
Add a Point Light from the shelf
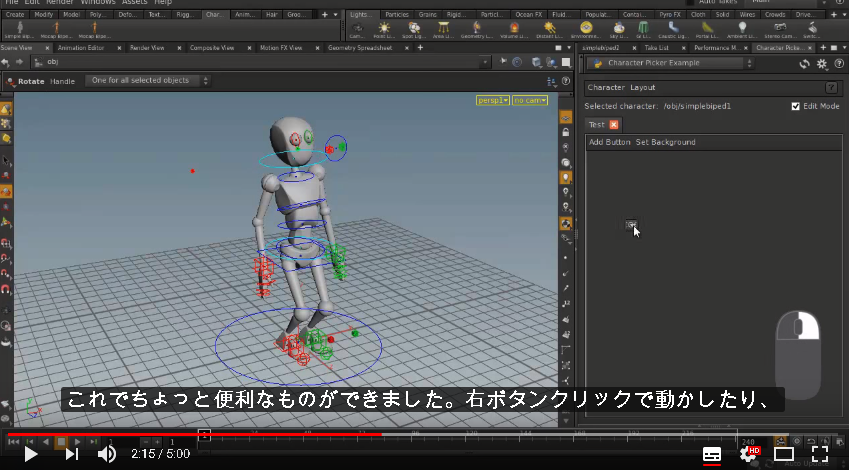click(x=384, y=30)
